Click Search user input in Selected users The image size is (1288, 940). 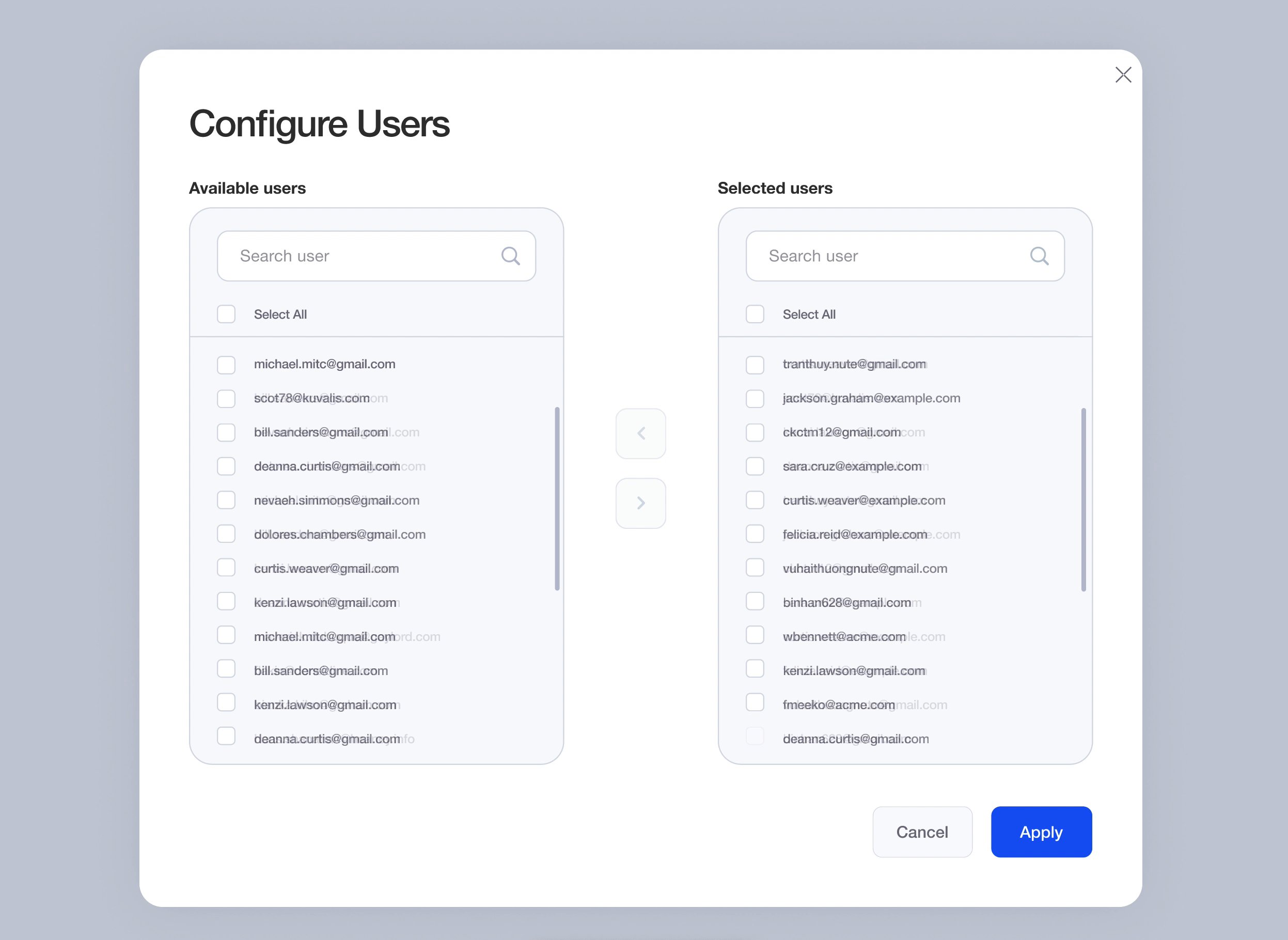coord(905,256)
